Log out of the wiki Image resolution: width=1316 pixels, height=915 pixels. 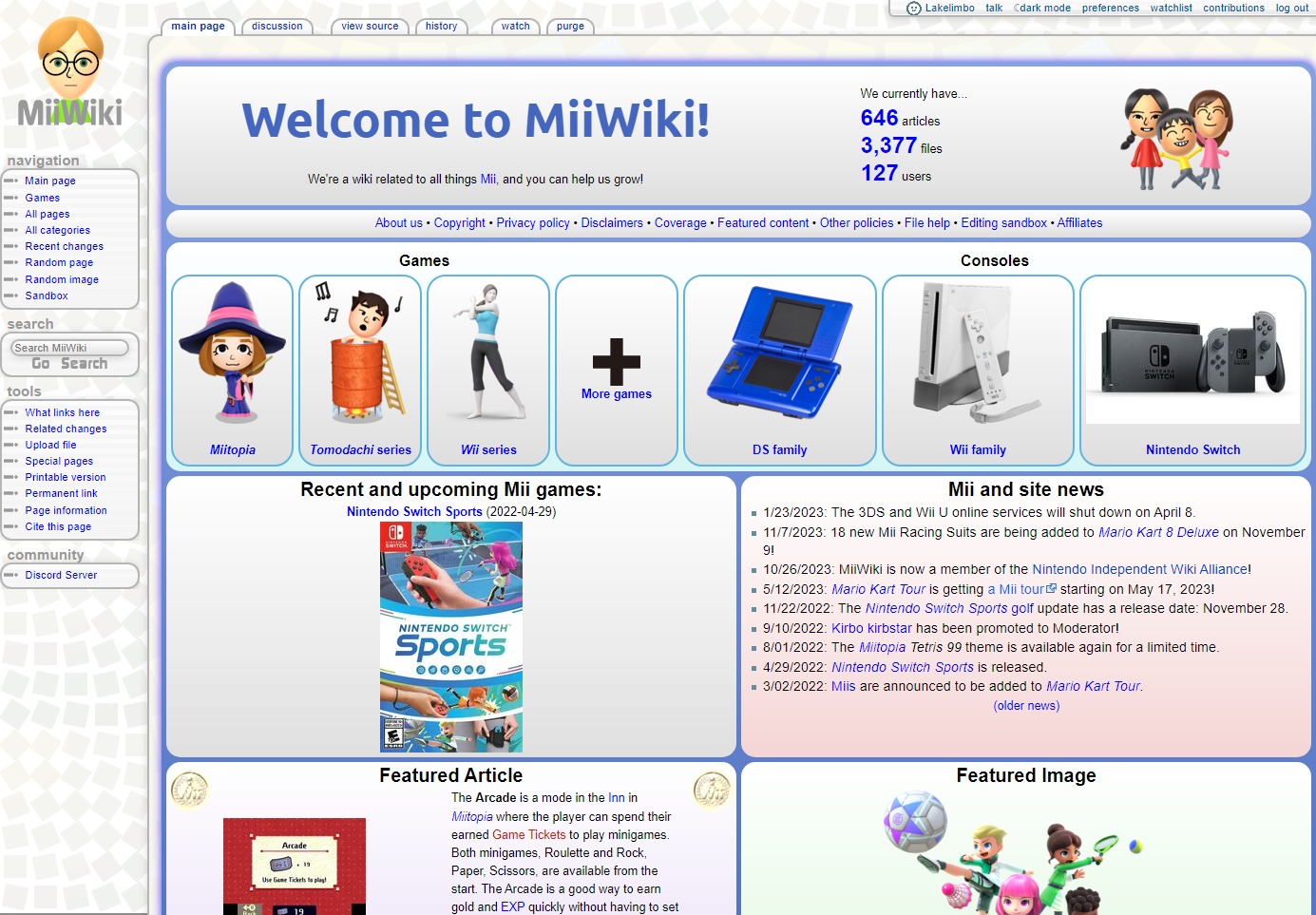(1291, 8)
